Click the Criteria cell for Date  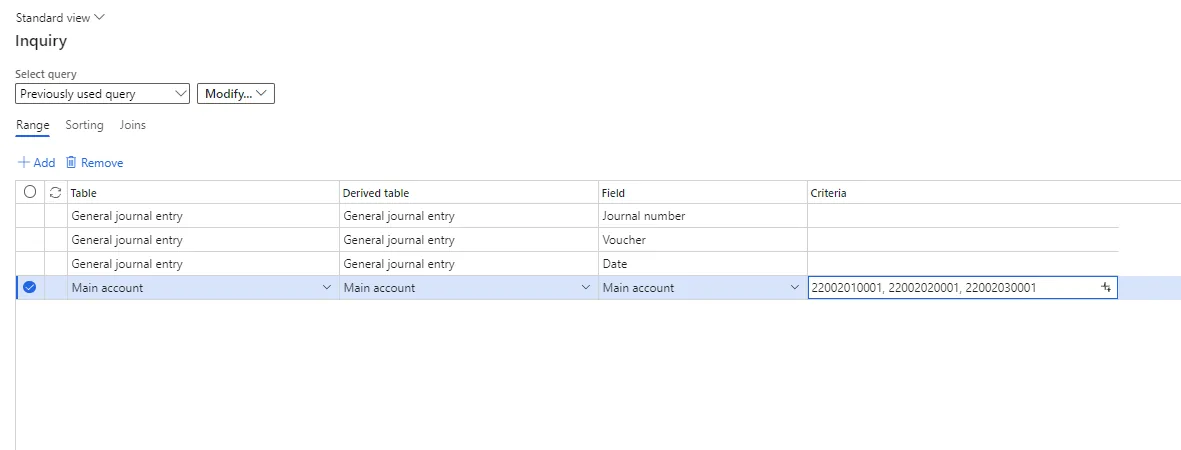963,264
